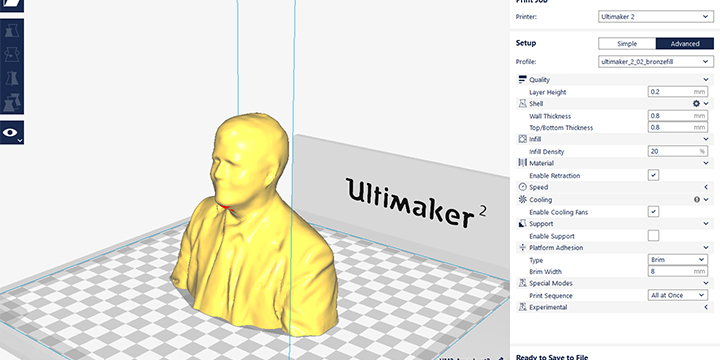This screenshot has width=720, height=360.
Task: Click the Experimental category icon
Action: [x=522, y=307]
